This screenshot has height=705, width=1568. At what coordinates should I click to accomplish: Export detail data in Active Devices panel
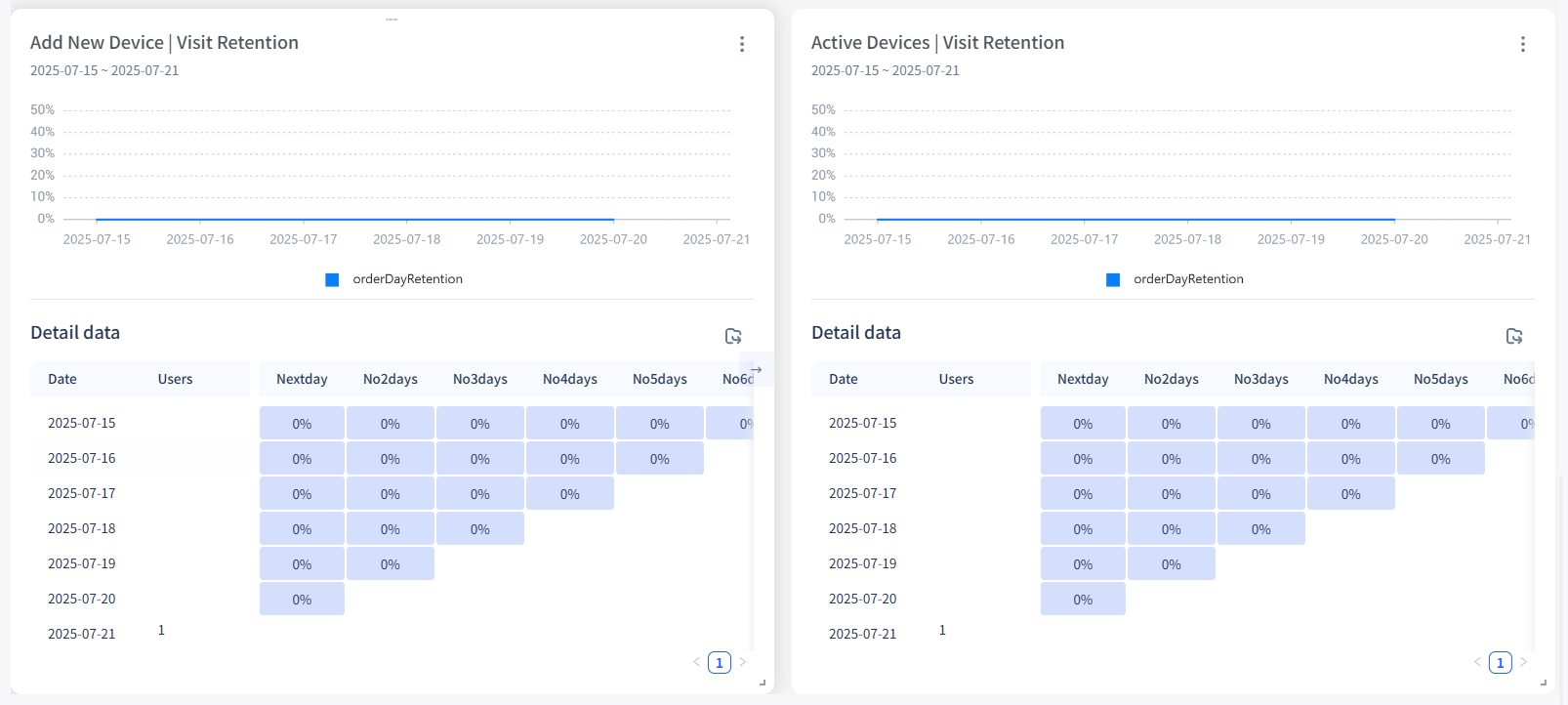[x=1514, y=336]
